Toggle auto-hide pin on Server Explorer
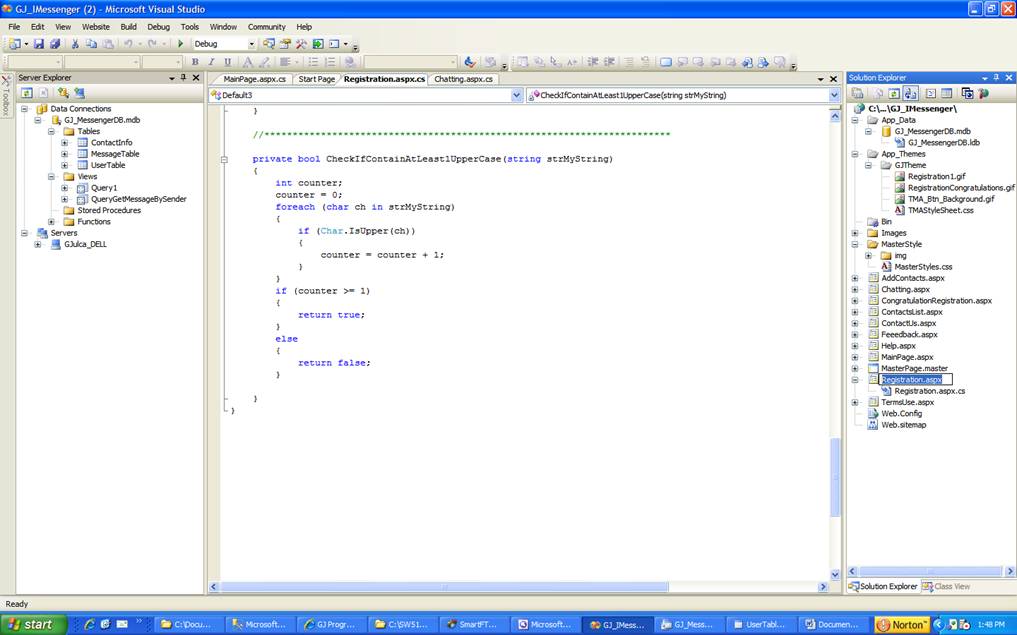This screenshot has height=635, width=1017. click(x=183, y=78)
